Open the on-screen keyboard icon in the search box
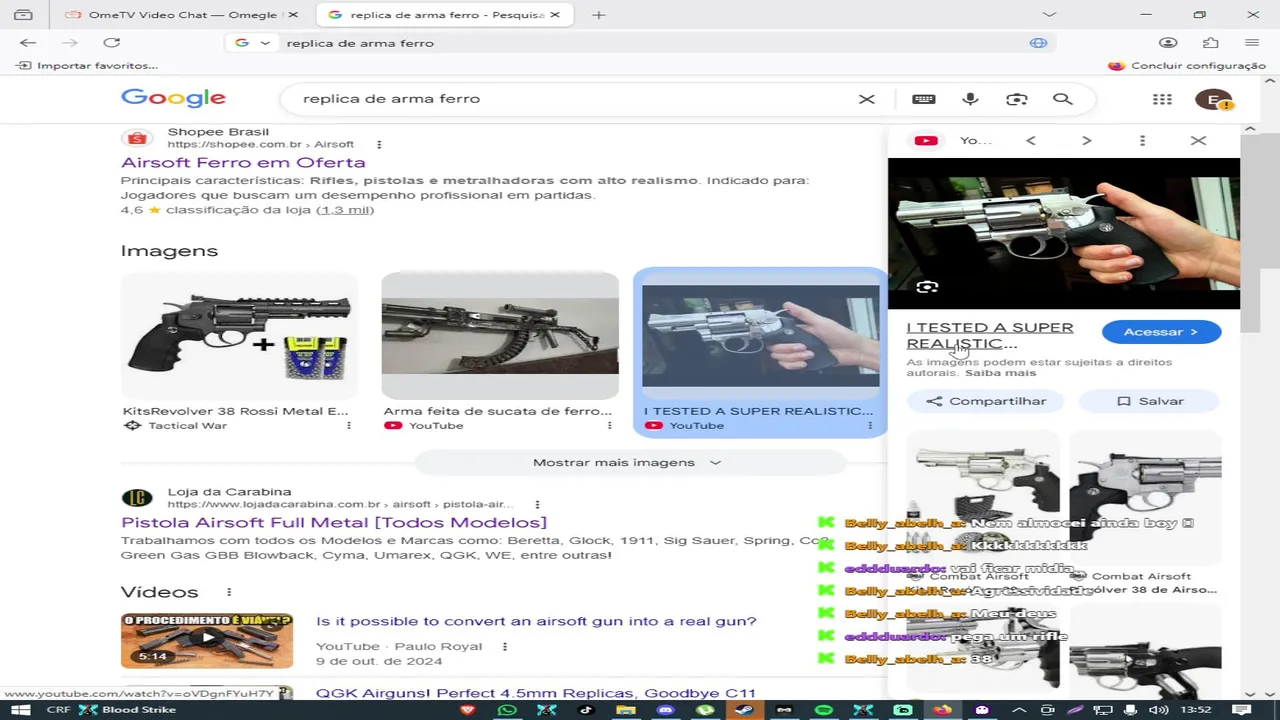The image size is (1280, 720). [924, 99]
